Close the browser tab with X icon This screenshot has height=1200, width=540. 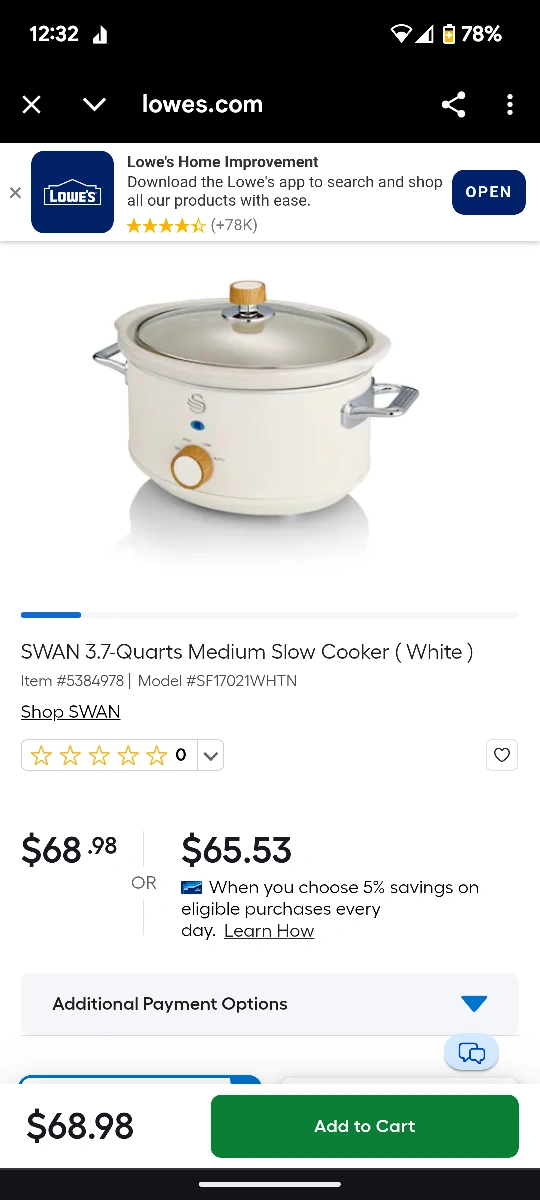32,105
